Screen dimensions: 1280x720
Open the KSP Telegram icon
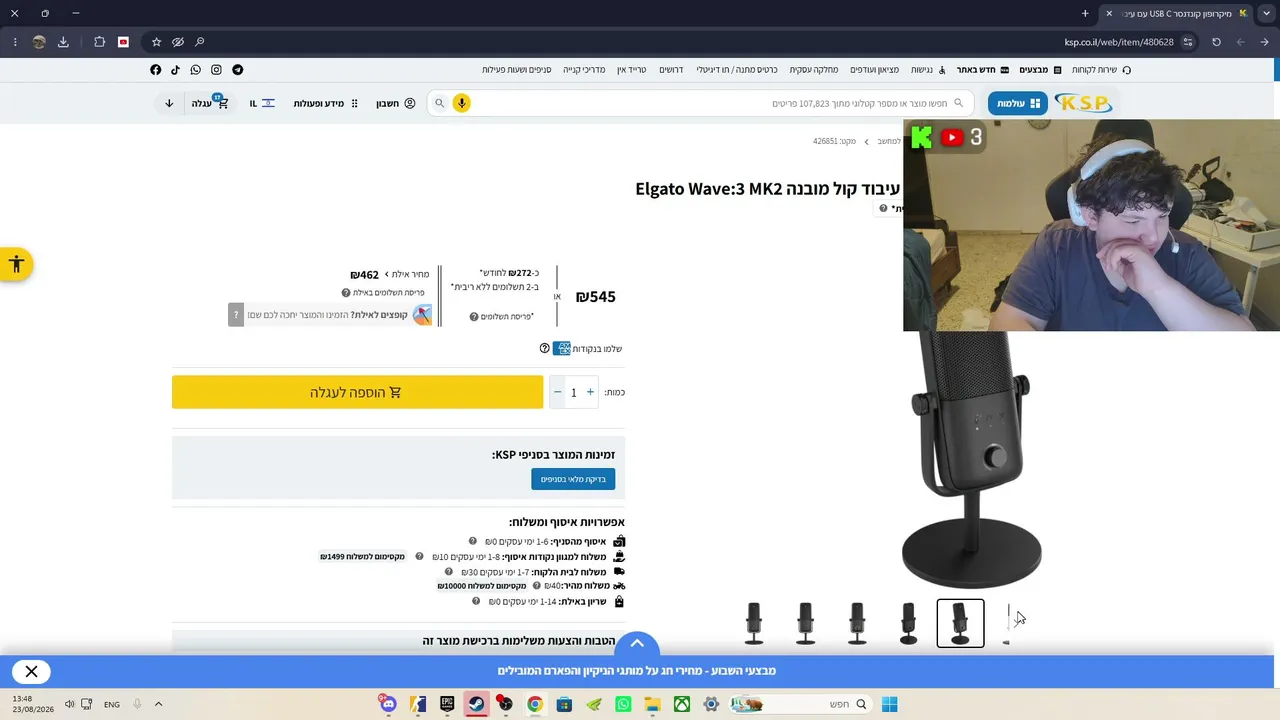click(x=237, y=70)
